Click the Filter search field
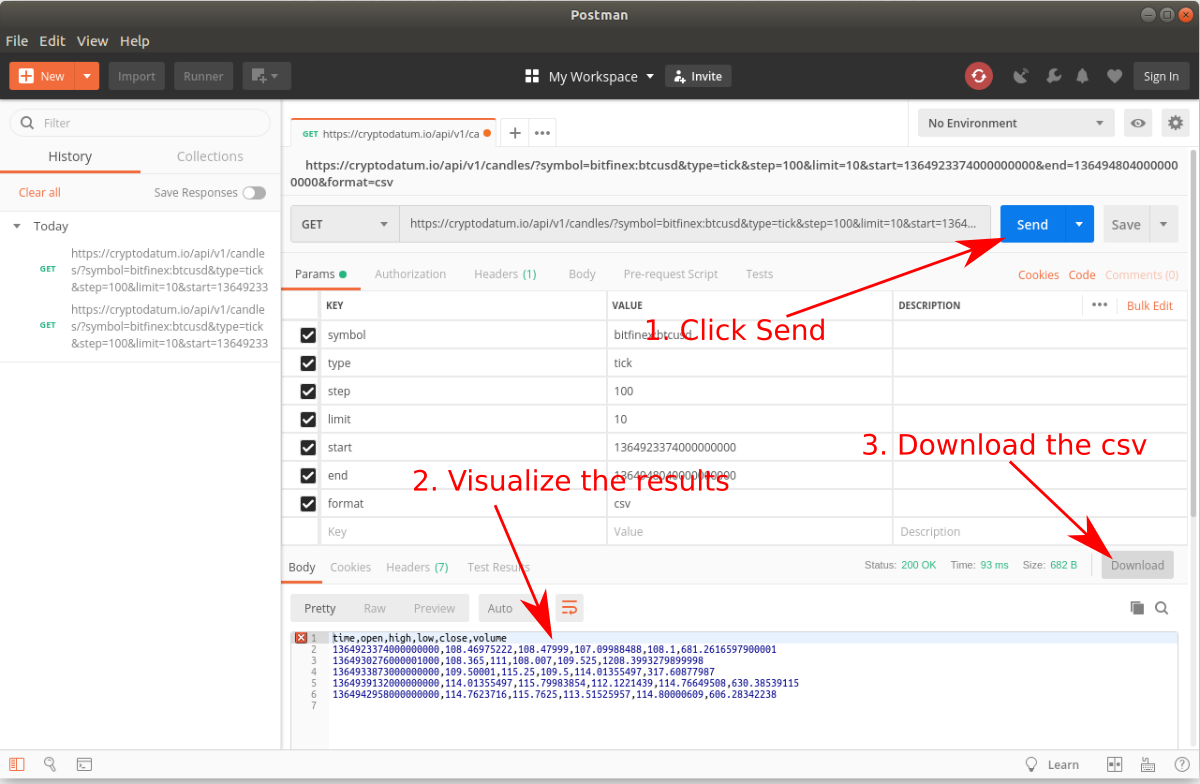The width and height of the screenshot is (1200, 784). coord(140,123)
